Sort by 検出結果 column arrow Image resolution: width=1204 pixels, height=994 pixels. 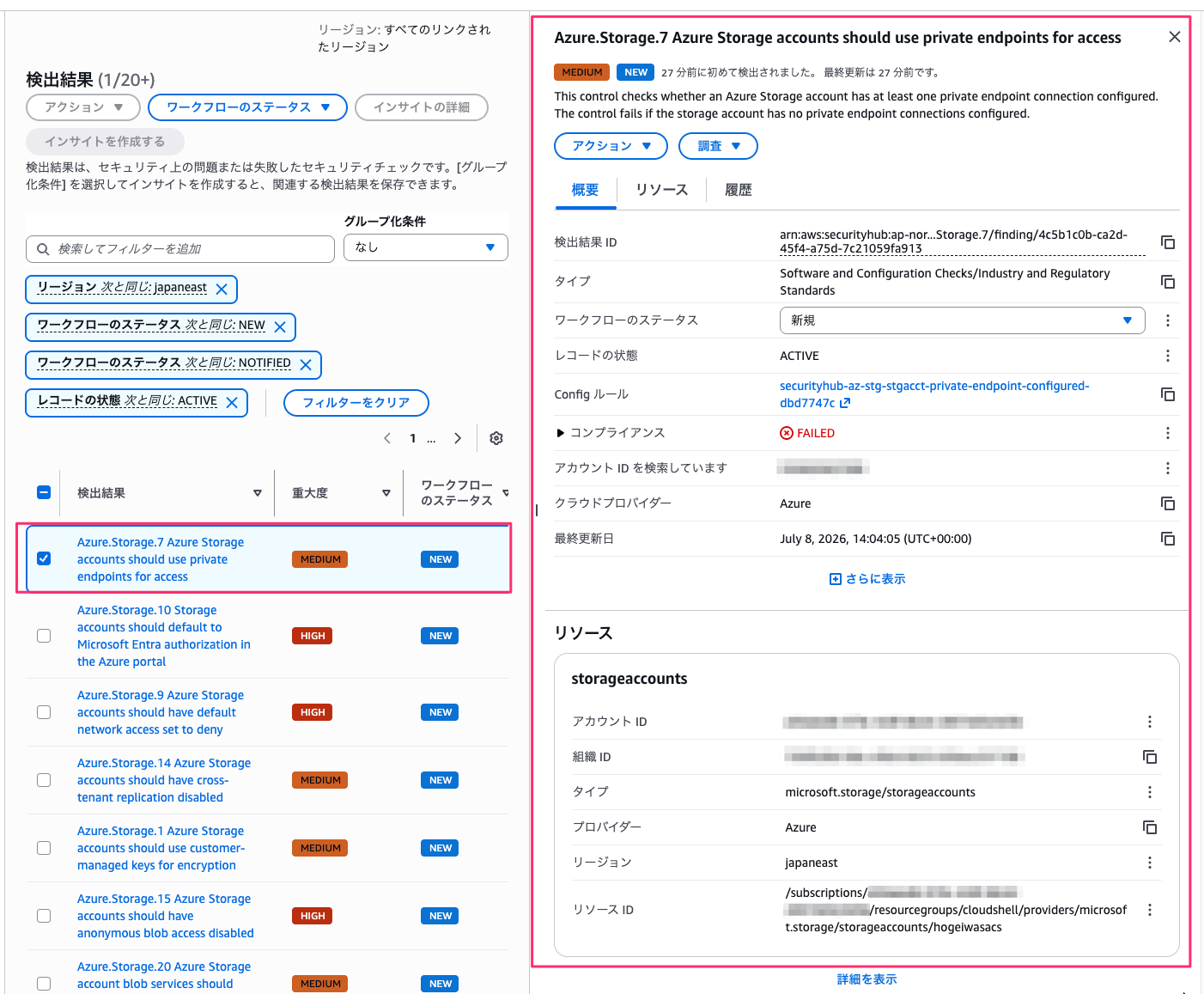258,493
